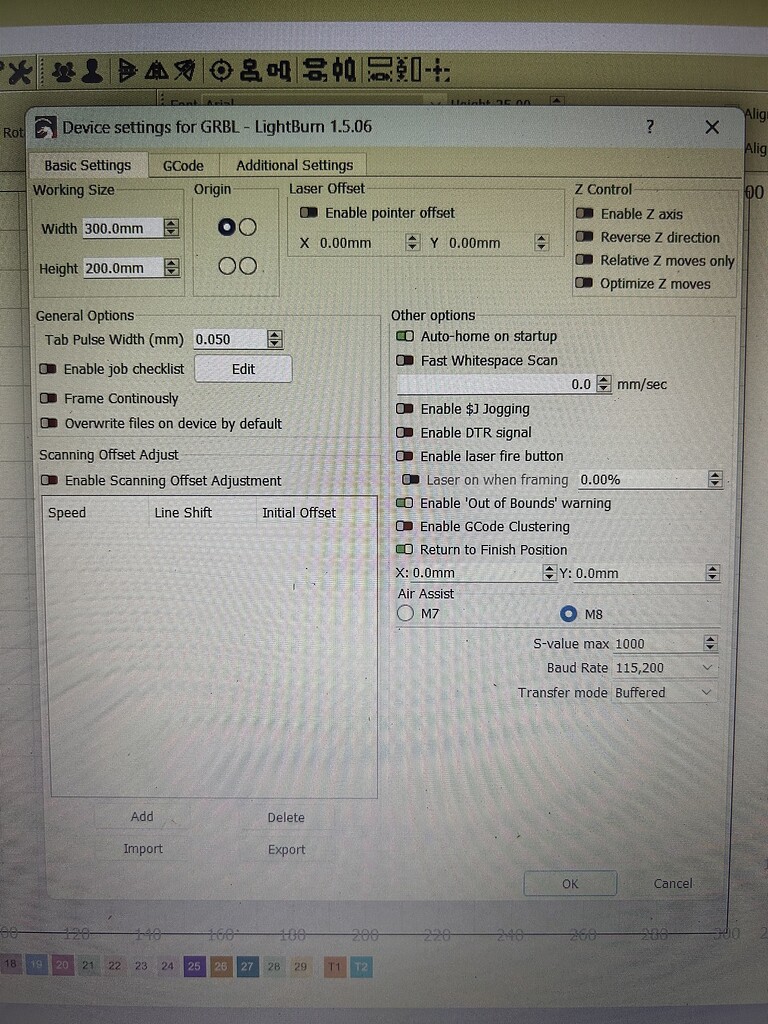Click the Ungroup single-person toolbar icon
Viewport: 768px width, 1024px height.
pos(92,71)
